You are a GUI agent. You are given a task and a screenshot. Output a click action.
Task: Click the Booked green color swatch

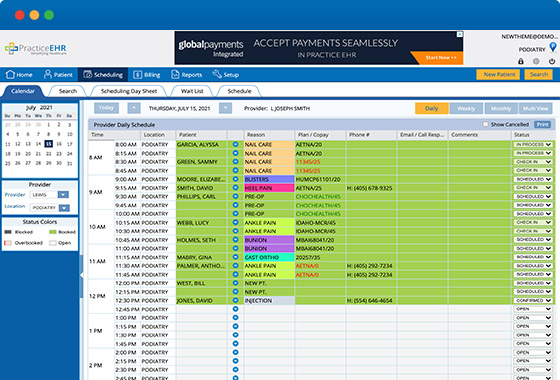(x=53, y=232)
